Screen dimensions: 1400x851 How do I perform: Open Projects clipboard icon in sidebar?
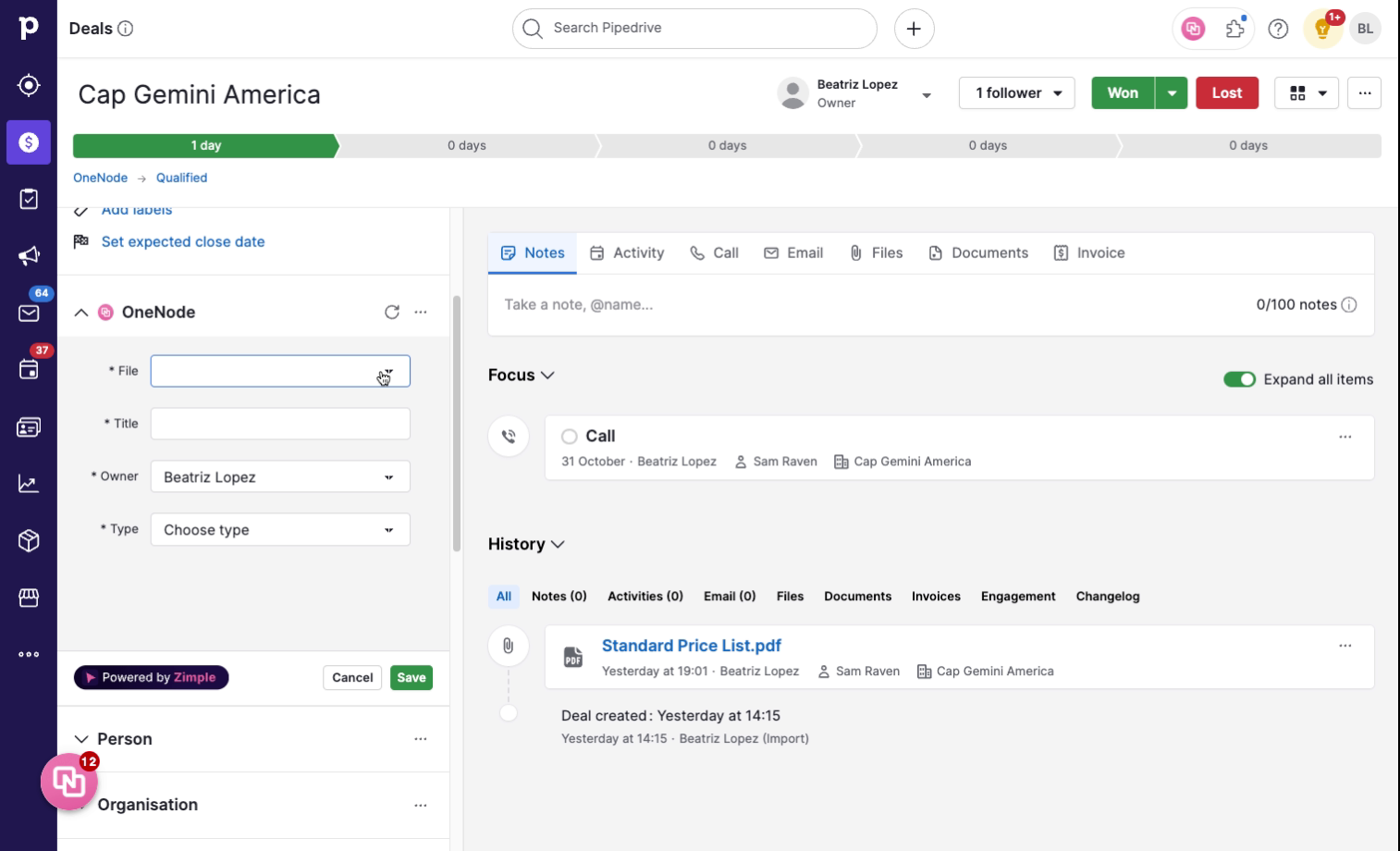pyautogui.click(x=29, y=199)
